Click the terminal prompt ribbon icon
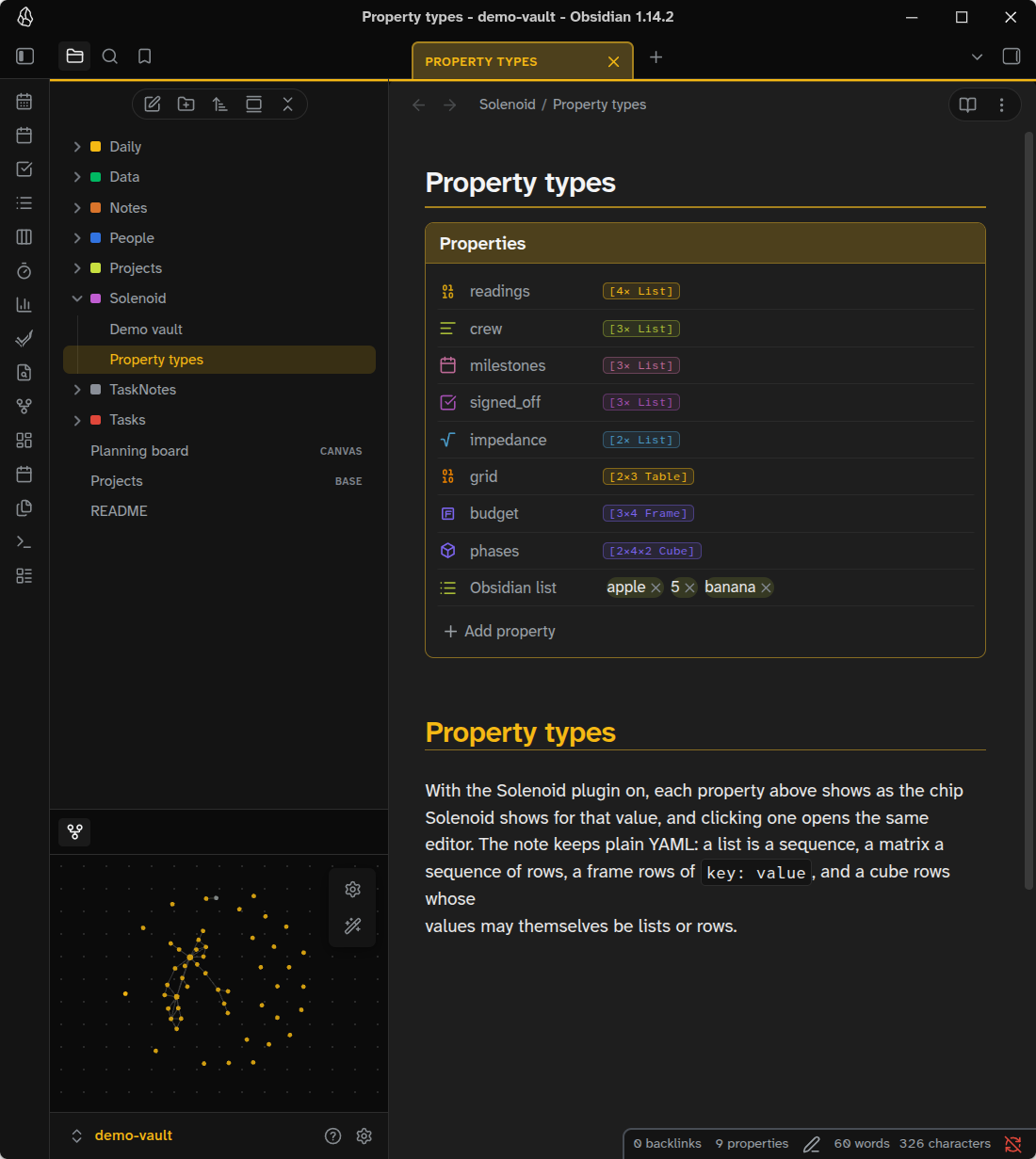 coord(24,542)
